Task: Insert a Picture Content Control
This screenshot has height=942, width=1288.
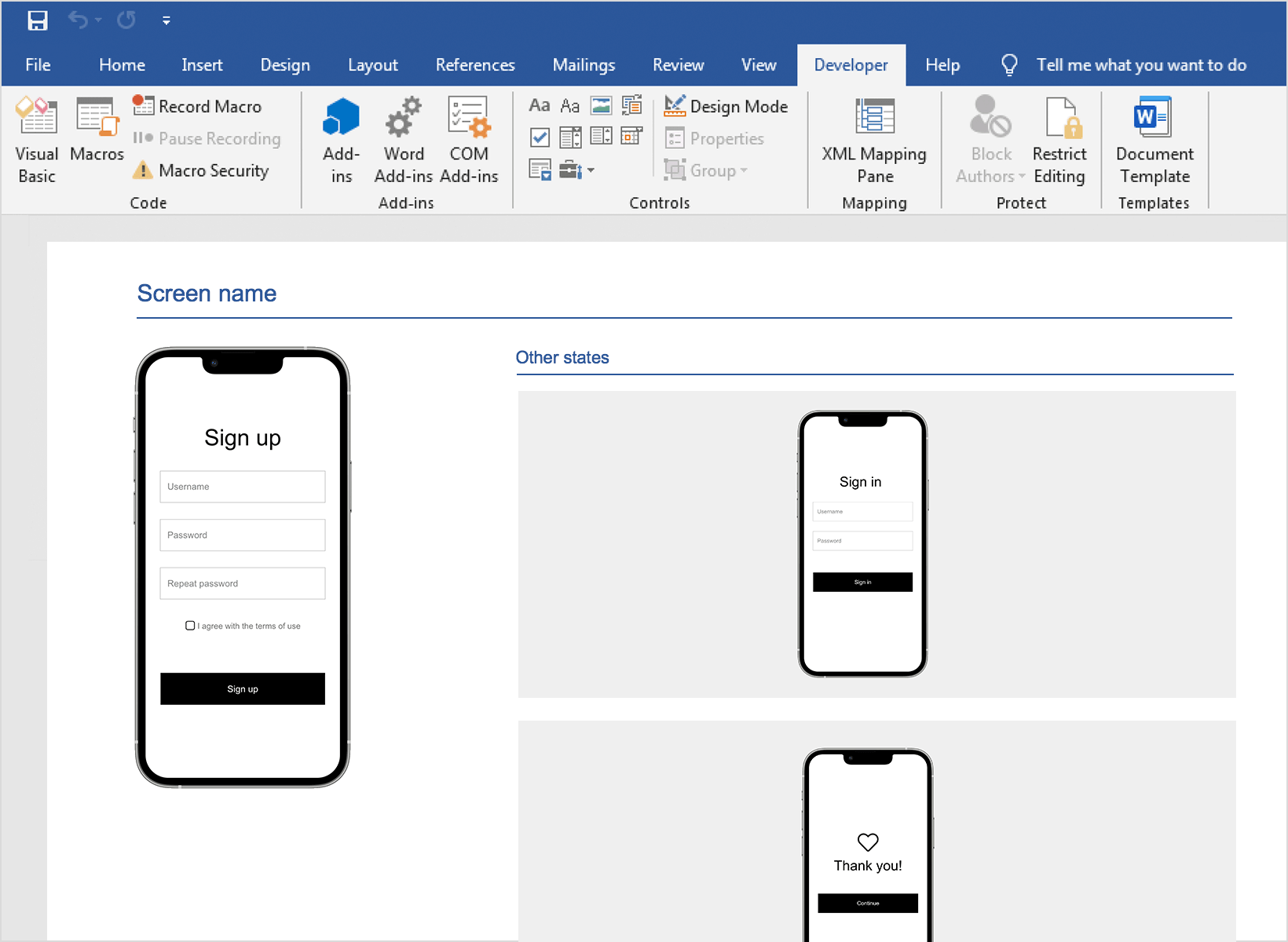Action: tap(601, 106)
